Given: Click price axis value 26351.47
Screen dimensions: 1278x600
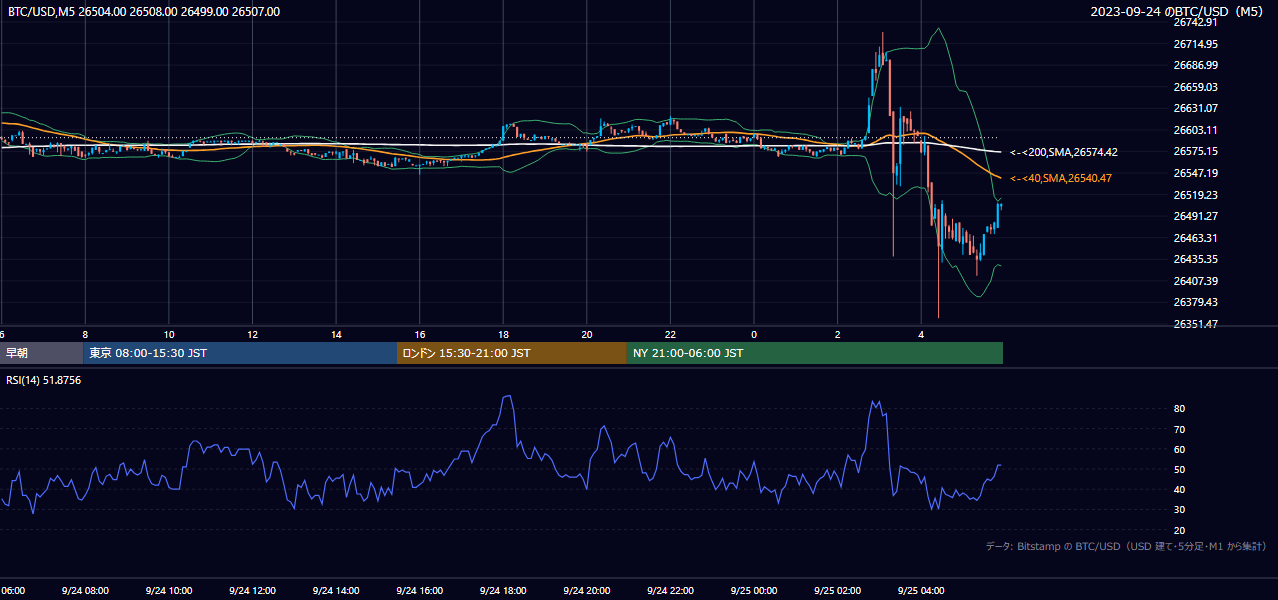Looking at the screenshot, I should pos(1195,324).
